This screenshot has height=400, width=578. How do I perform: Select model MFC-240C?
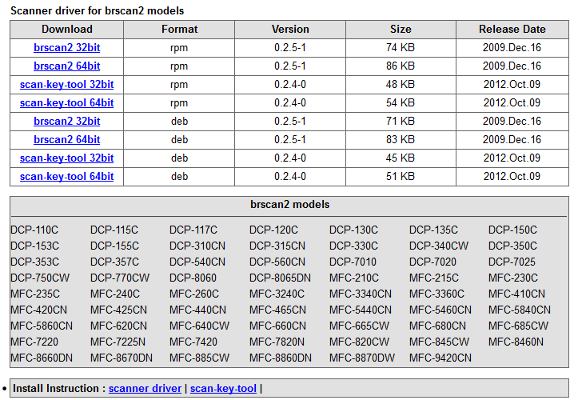115,294
